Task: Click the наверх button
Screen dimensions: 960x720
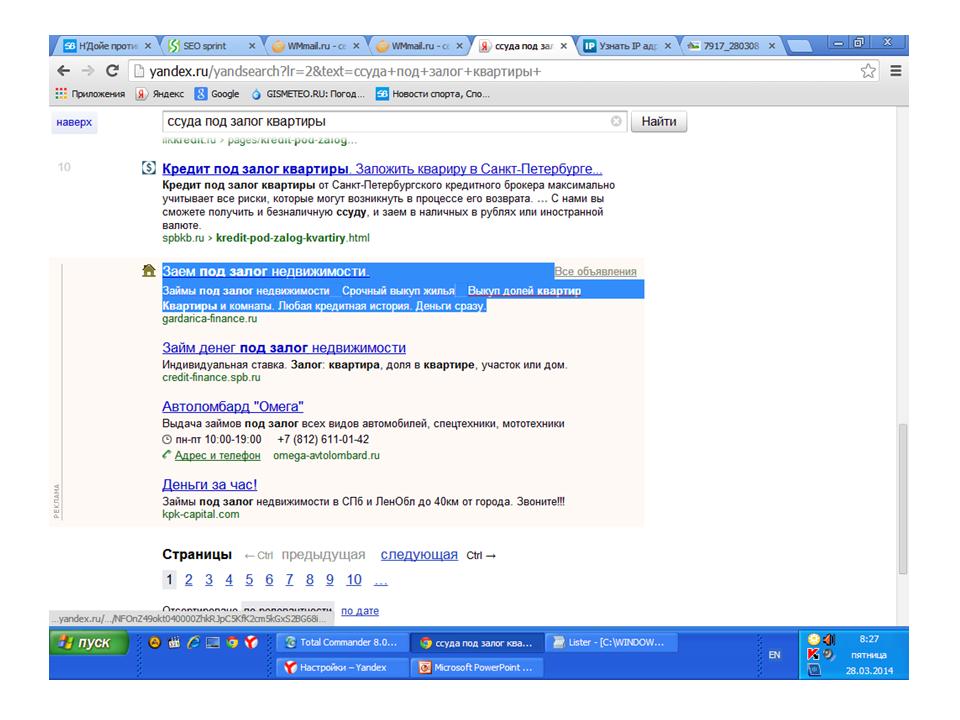Action: (74, 122)
